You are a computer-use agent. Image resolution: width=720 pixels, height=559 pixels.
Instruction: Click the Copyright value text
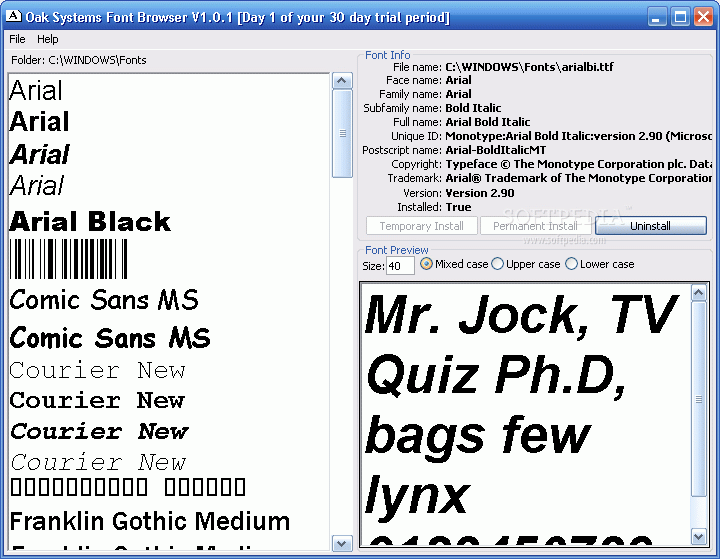click(x=579, y=164)
